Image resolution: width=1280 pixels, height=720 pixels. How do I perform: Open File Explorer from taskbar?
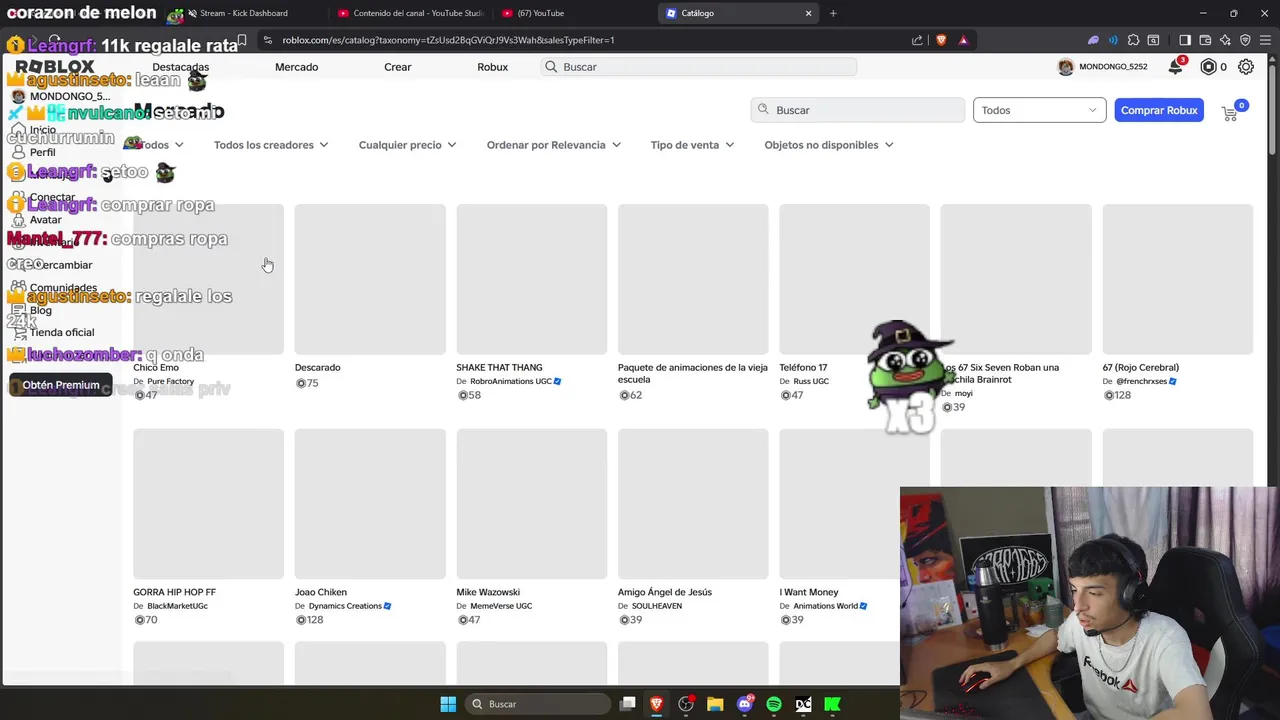715,704
